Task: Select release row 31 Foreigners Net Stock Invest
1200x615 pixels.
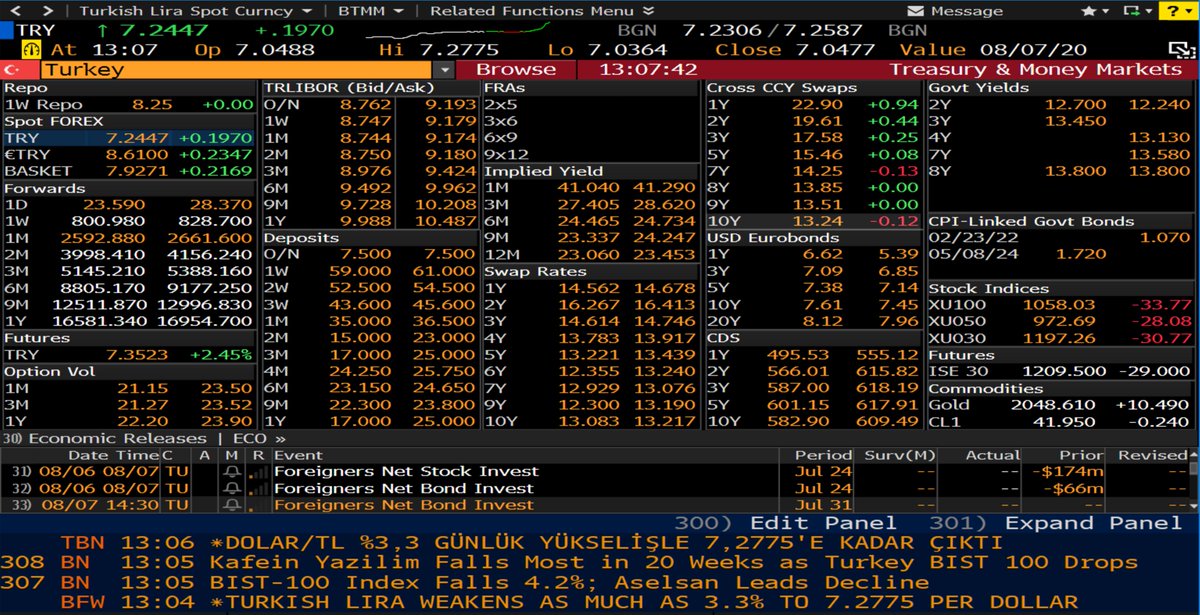Action: point(594,472)
